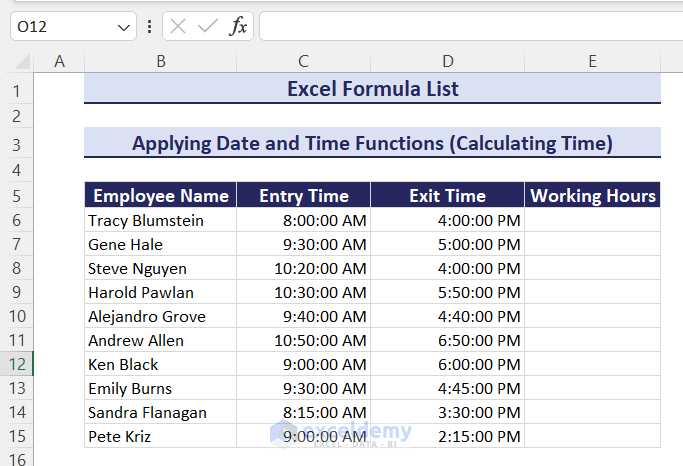683x466 pixels.
Task: Click the Working Hours header cell
Action: pyautogui.click(x=592, y=196)
